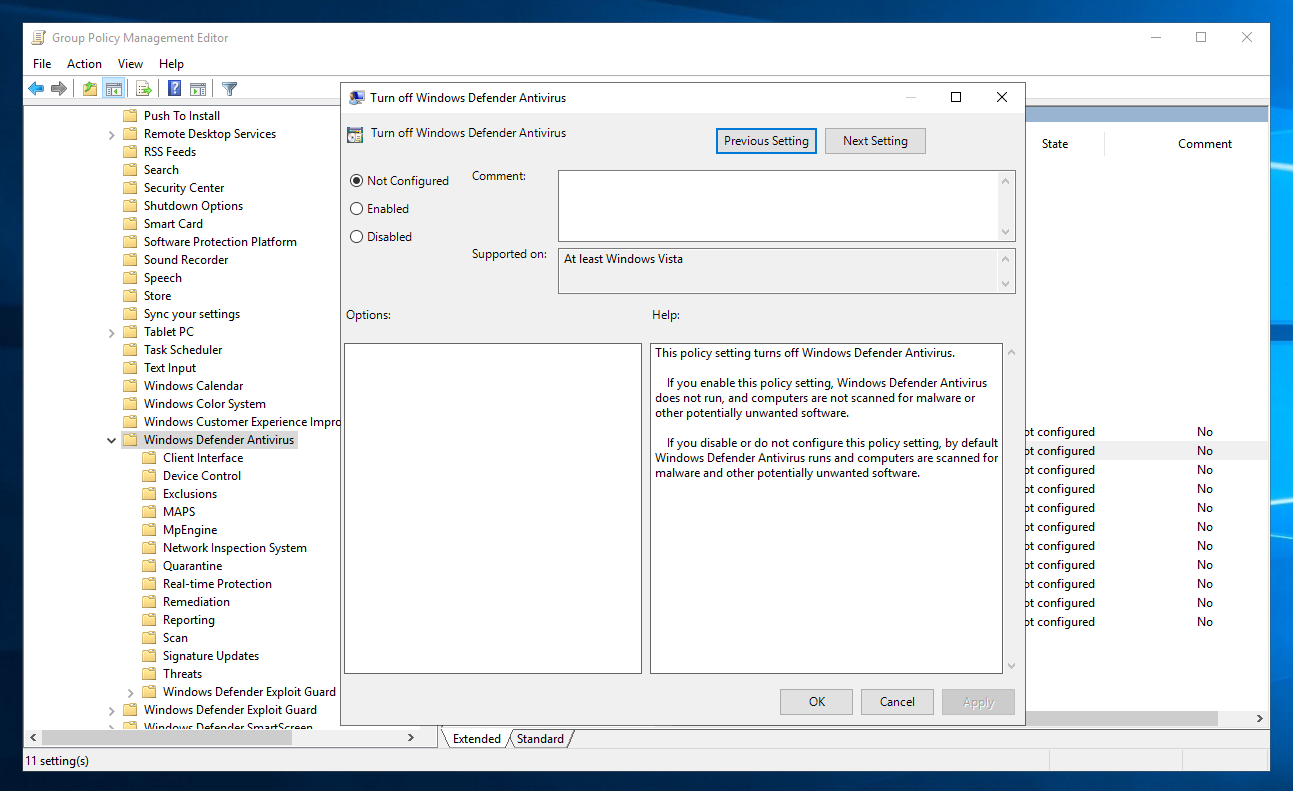
Task: Click into the Comment text box
Action: (778, 206)
